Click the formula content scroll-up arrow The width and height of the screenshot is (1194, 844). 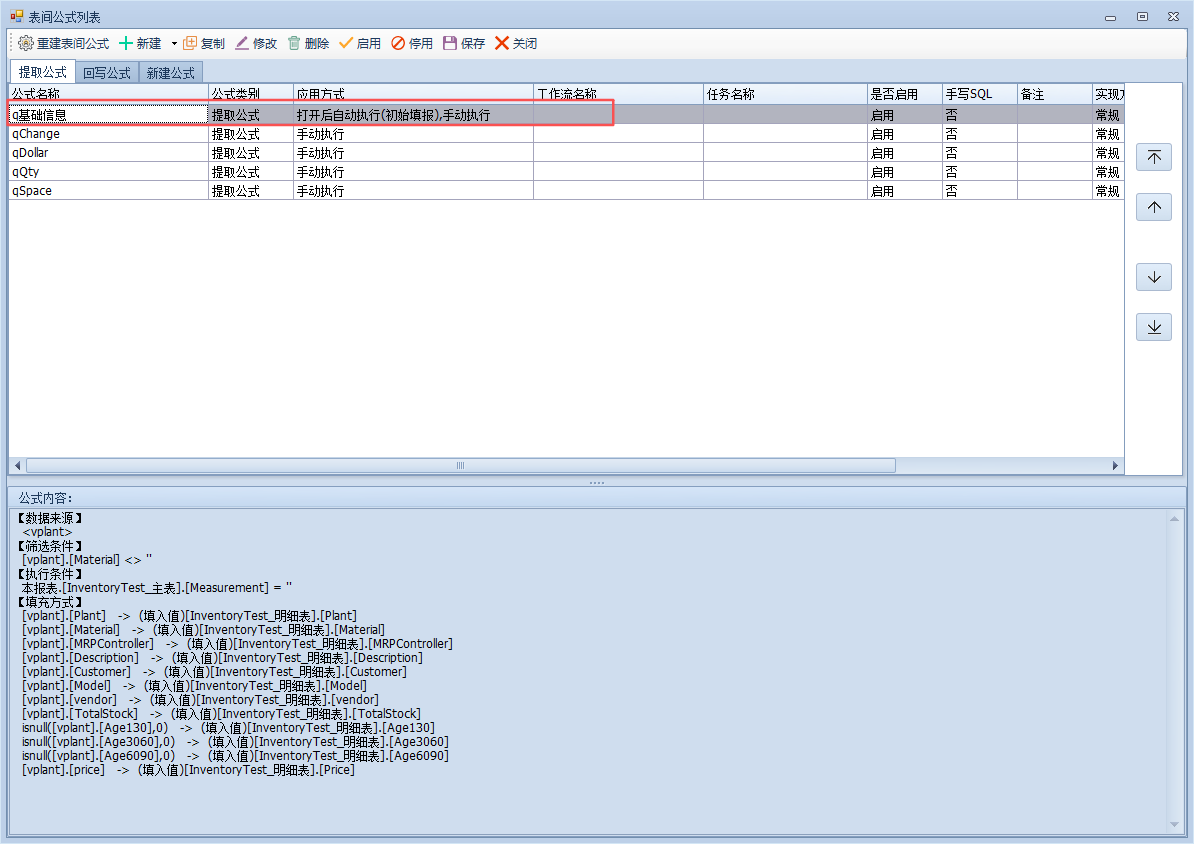click(x=1174, y=519)
